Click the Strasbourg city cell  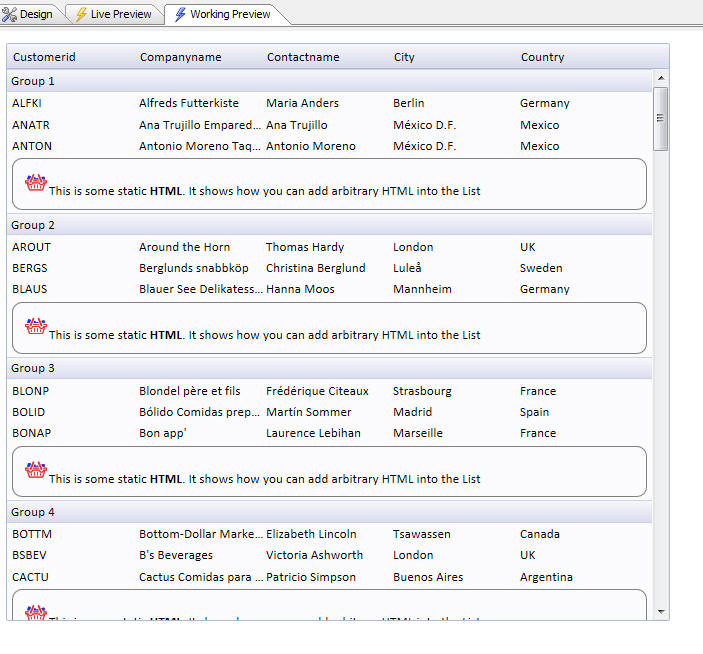pyautogui.click(x=422, y=391)
